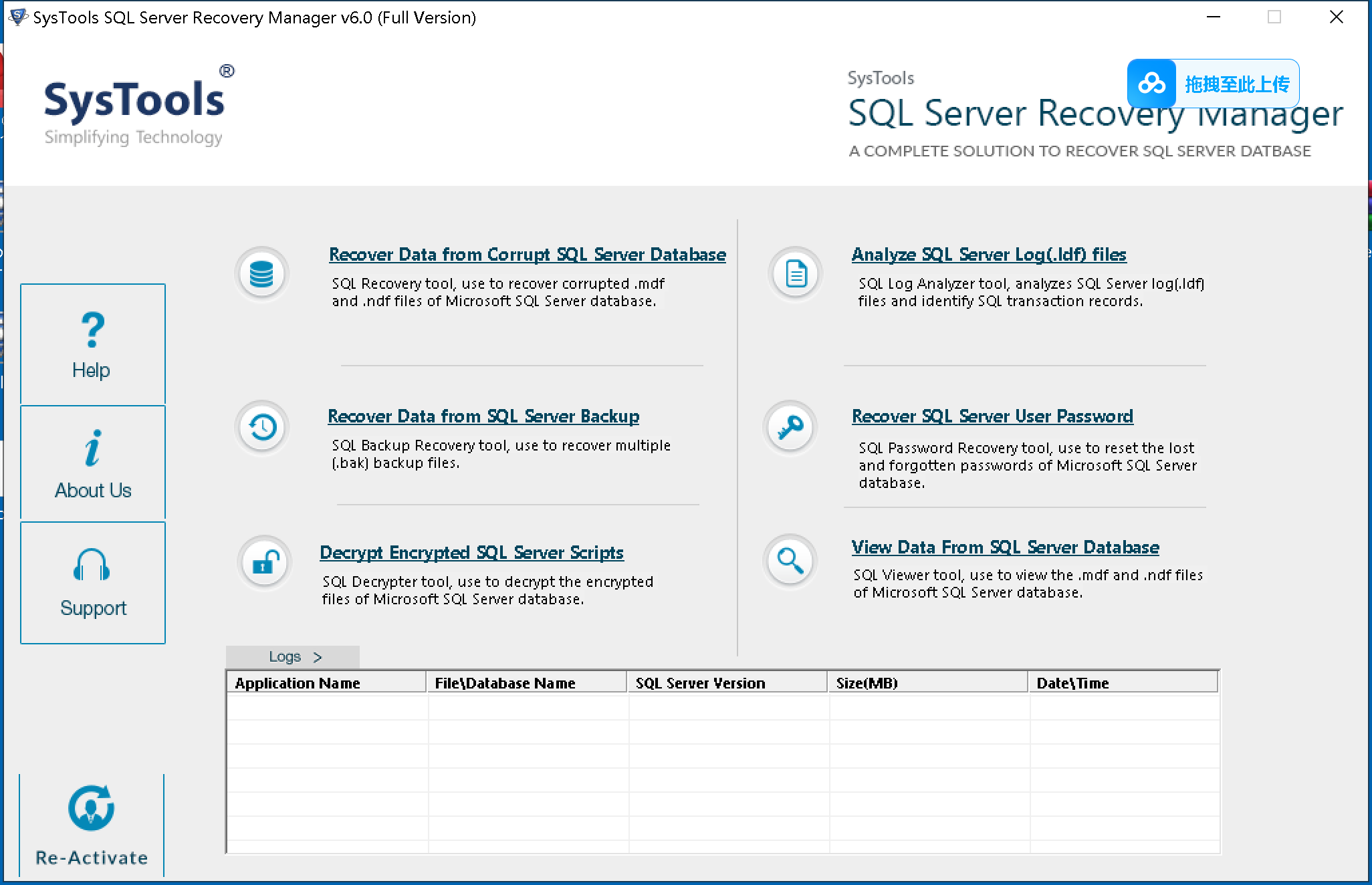Click the SQL Decrypter tool description text

point(487,591)
